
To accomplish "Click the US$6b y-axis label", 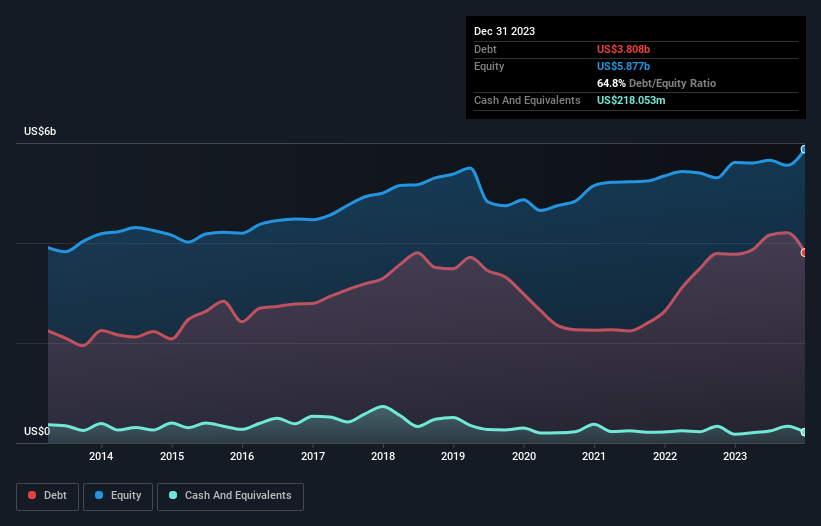I will tap(40, 131).
